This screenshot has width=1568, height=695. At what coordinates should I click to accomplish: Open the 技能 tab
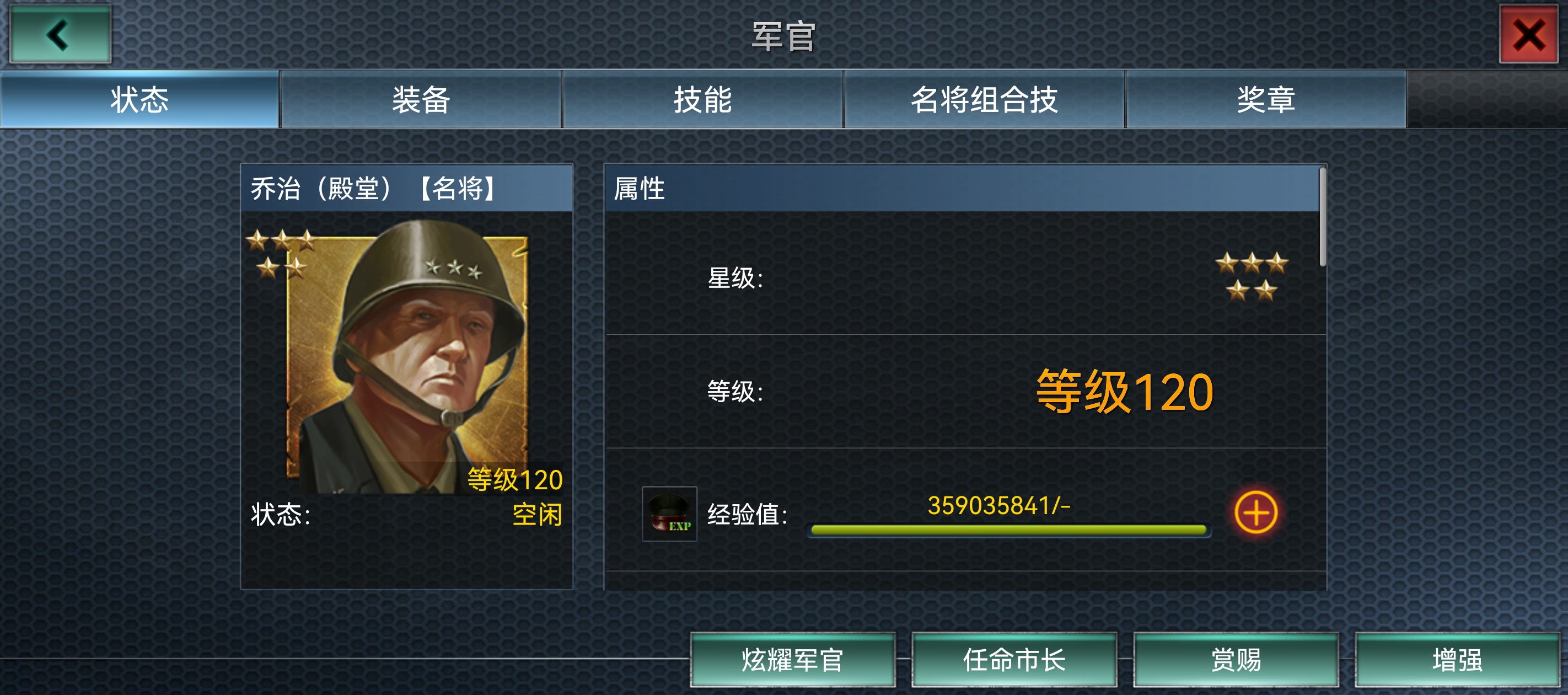(x=702, y=99)
